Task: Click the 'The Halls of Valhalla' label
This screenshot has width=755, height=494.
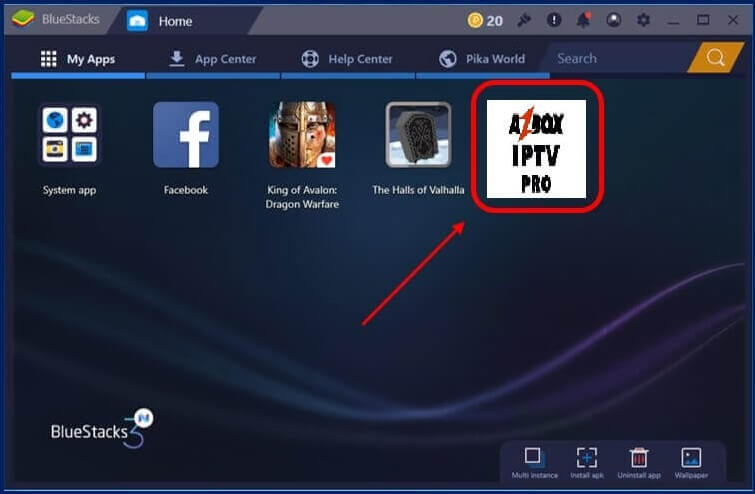Action: click(x=418, y=190)
